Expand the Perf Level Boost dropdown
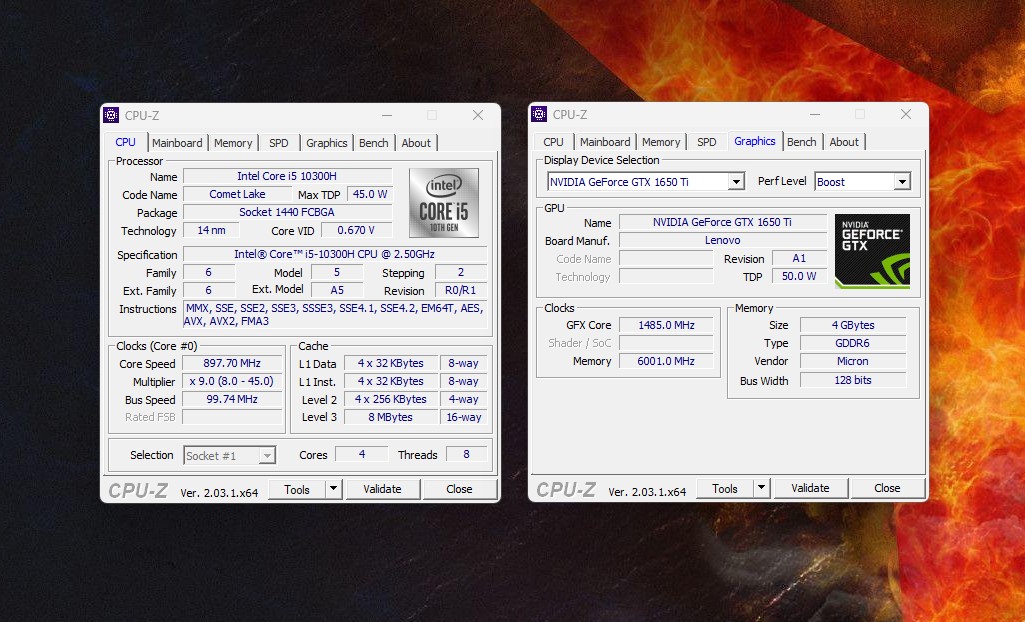Viewport: 1025px width, 622px height. (902, 182)
